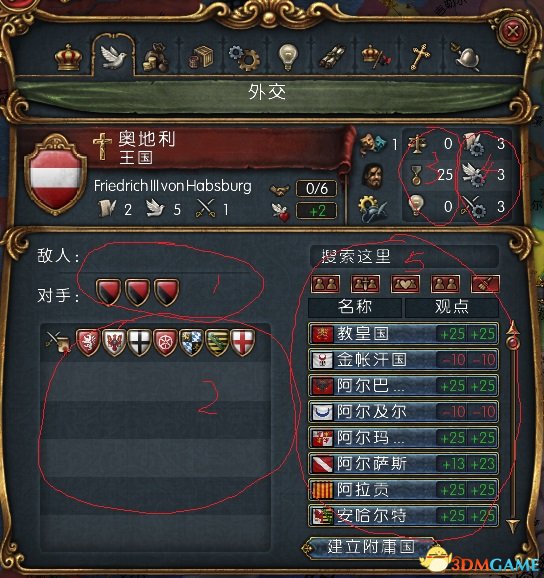Sort country list by 观点 column
Viewport: 544px width, 578px height.
coord(452,307)
